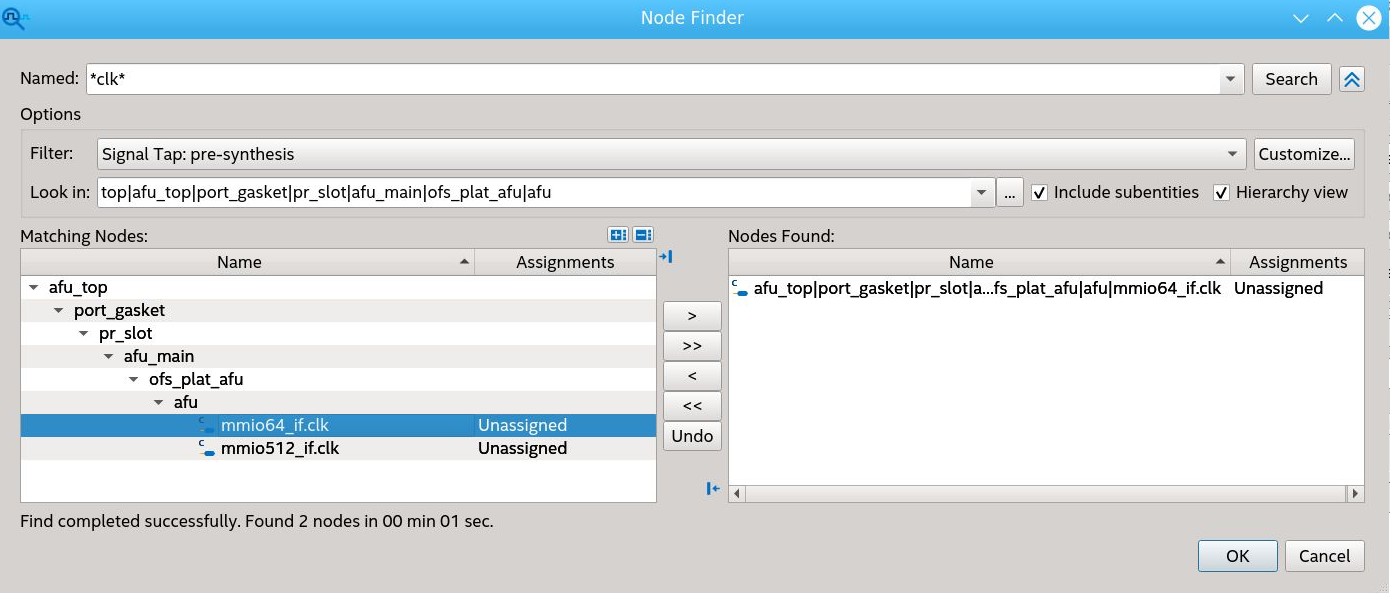Collapse the afu_main tree node
The image size is (1390, 593).
click(109, 357)
